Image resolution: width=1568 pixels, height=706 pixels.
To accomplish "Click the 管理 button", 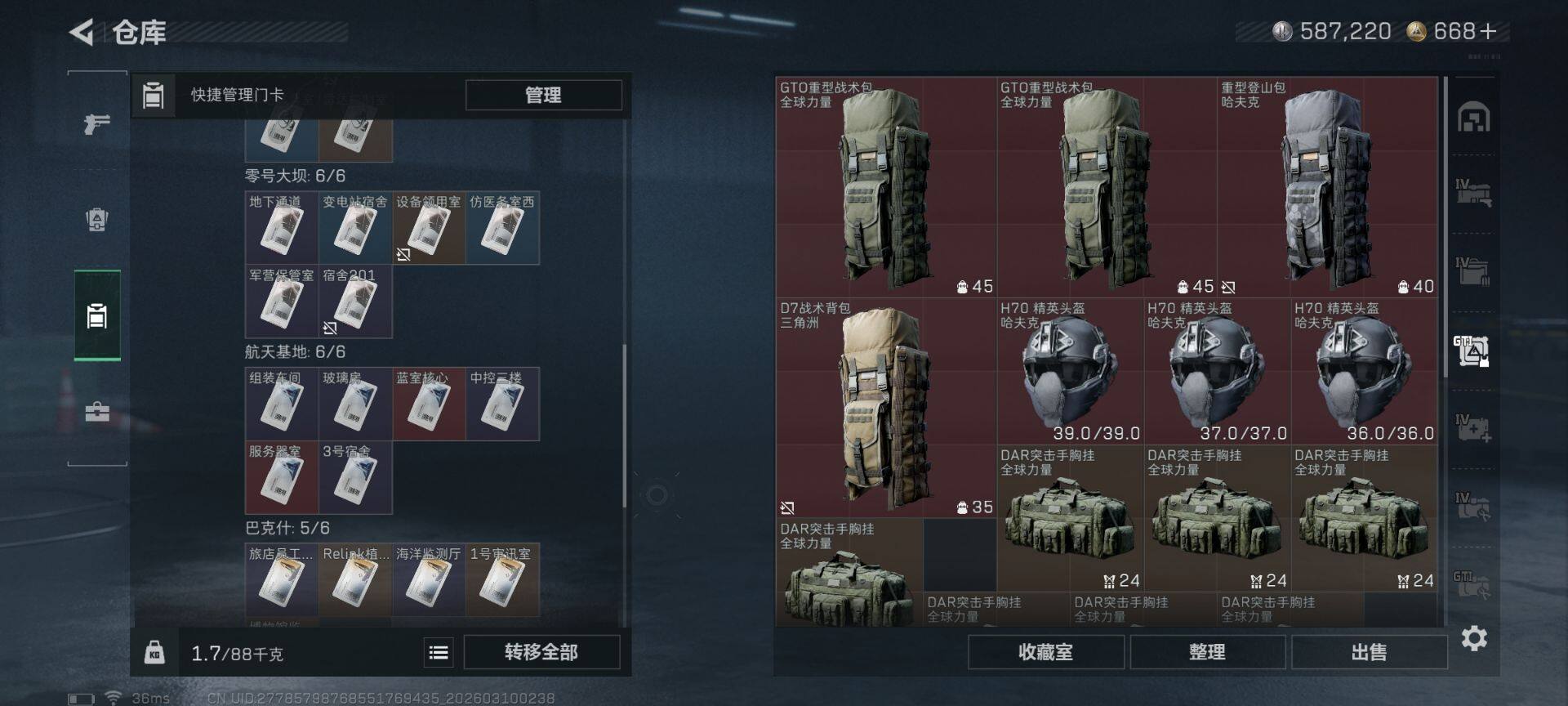I will click(x=543, y=95).
